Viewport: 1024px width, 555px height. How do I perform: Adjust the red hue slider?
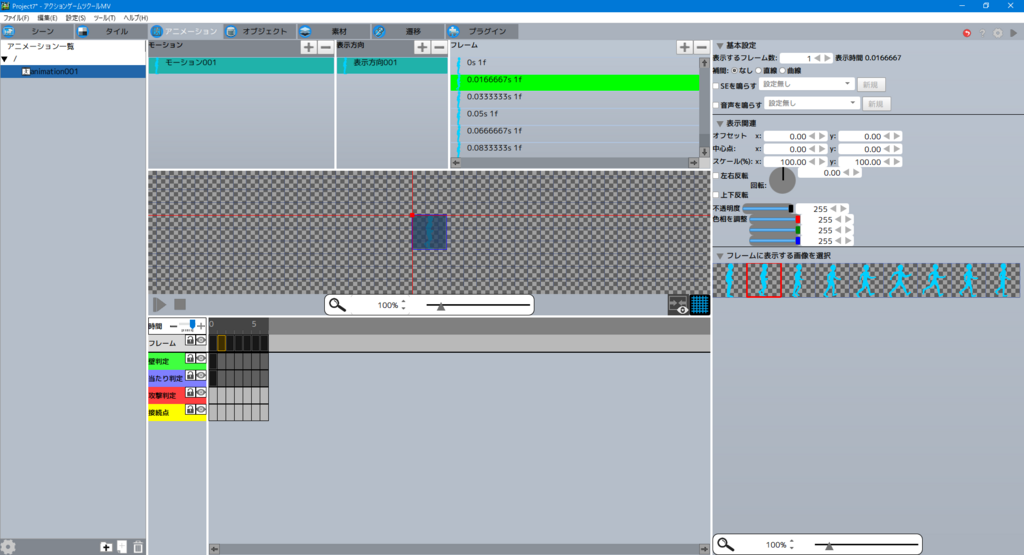click(x=775, y=220)
